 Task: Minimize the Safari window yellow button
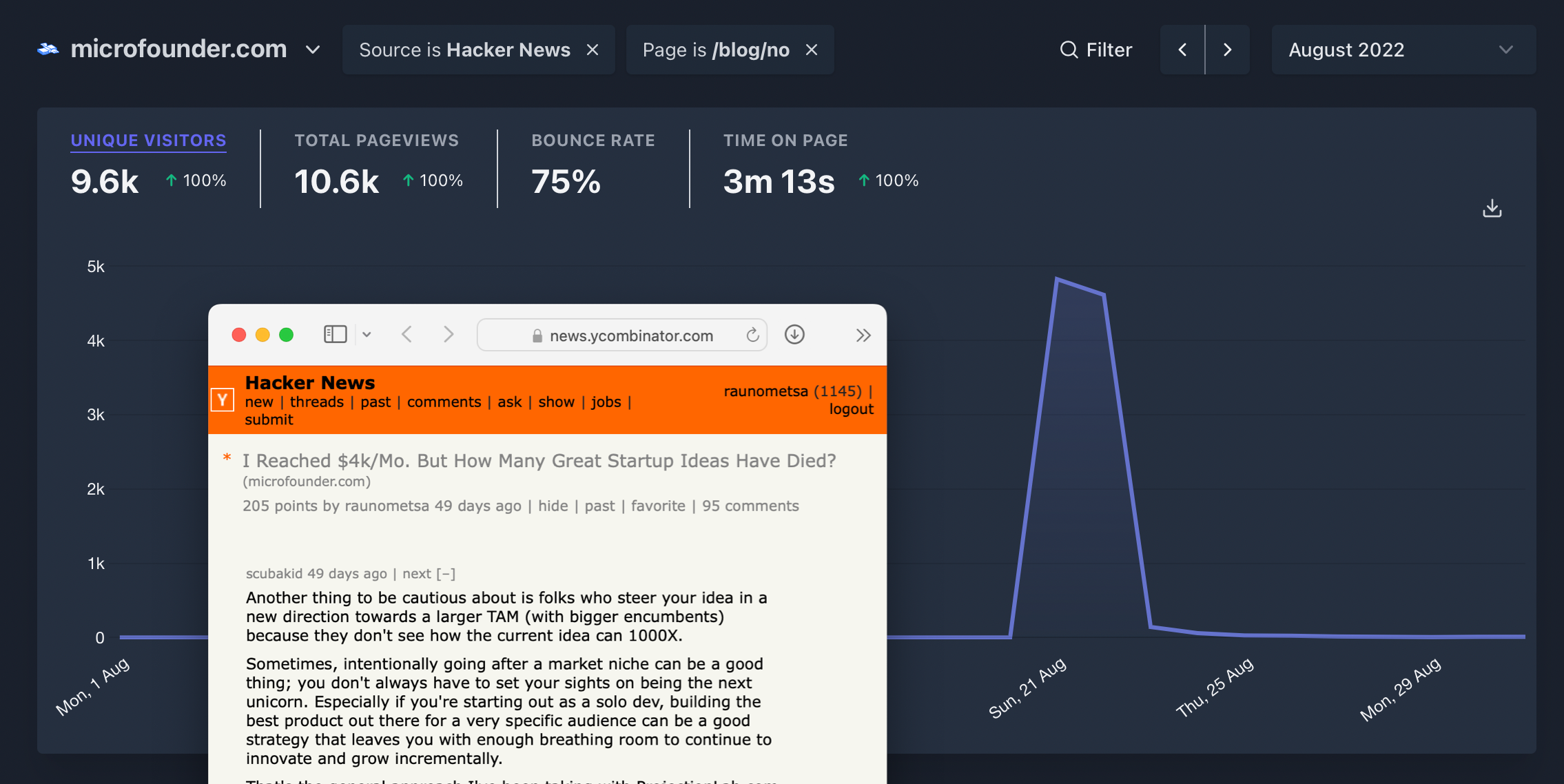tap(263, 335)
